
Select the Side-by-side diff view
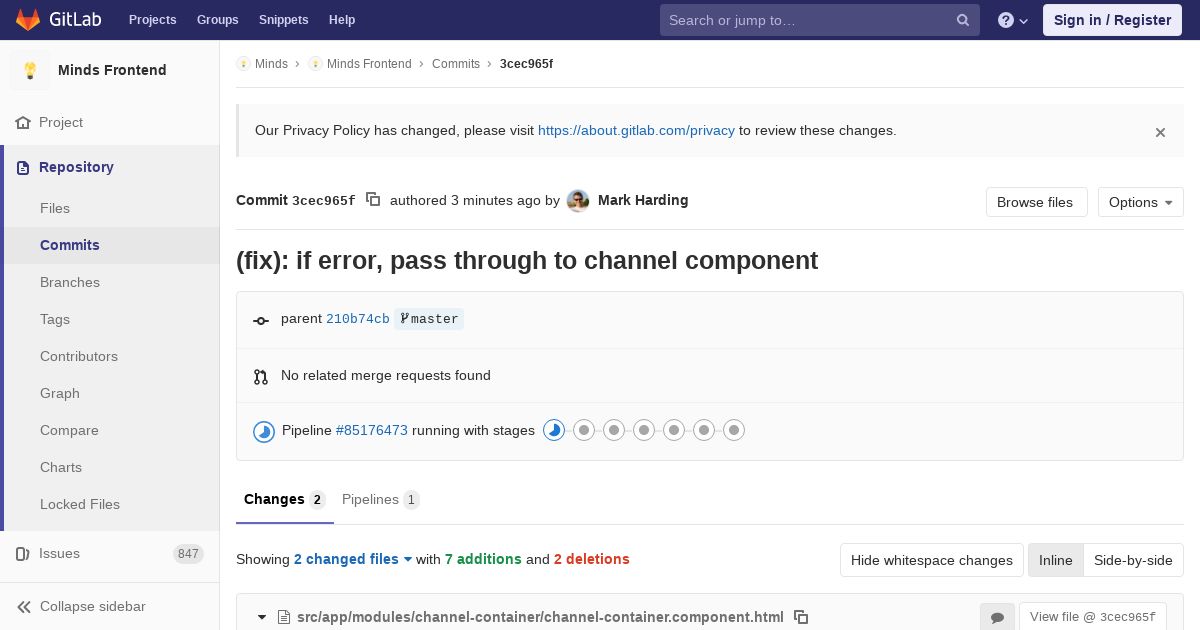click(x=1133, y=560)
